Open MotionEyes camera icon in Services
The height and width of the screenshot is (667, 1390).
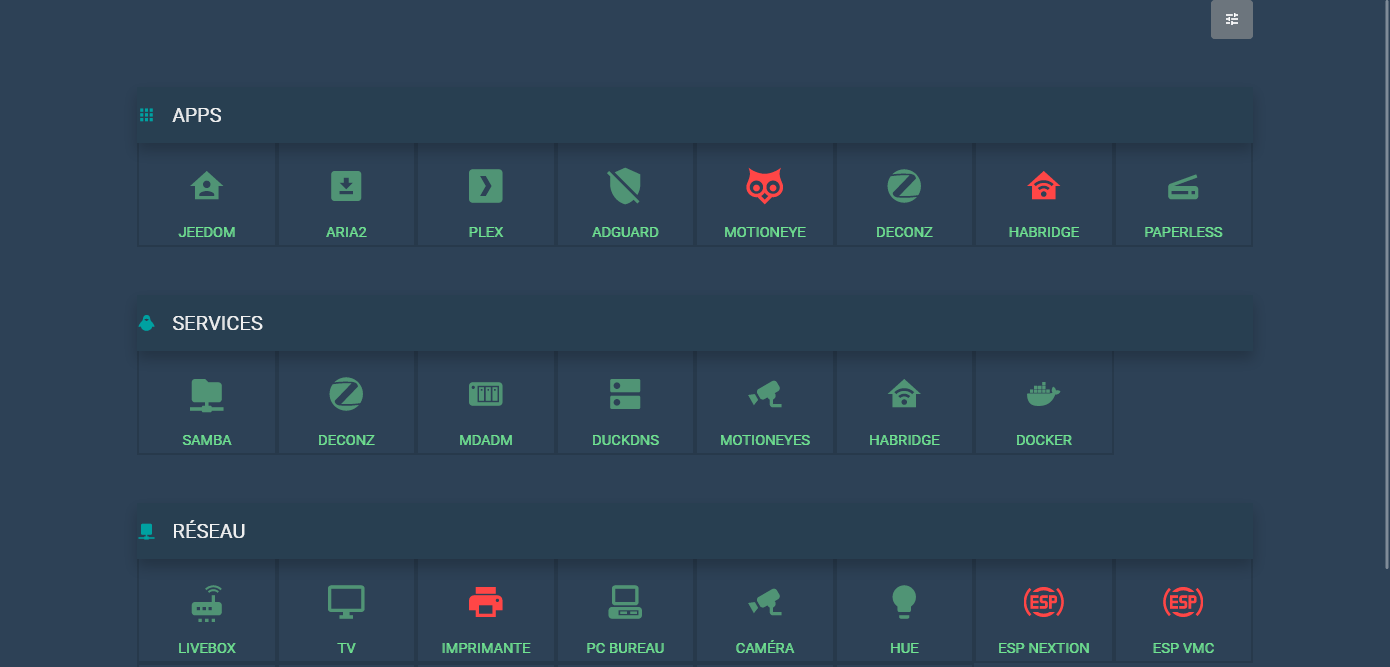coord(765,394)
